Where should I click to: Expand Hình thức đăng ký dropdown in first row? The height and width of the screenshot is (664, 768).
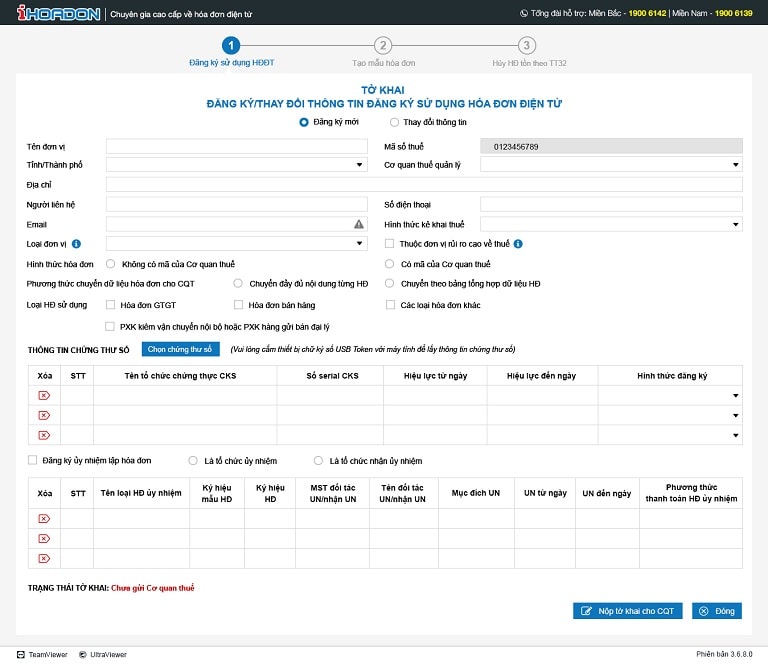(x=736, y=396)
